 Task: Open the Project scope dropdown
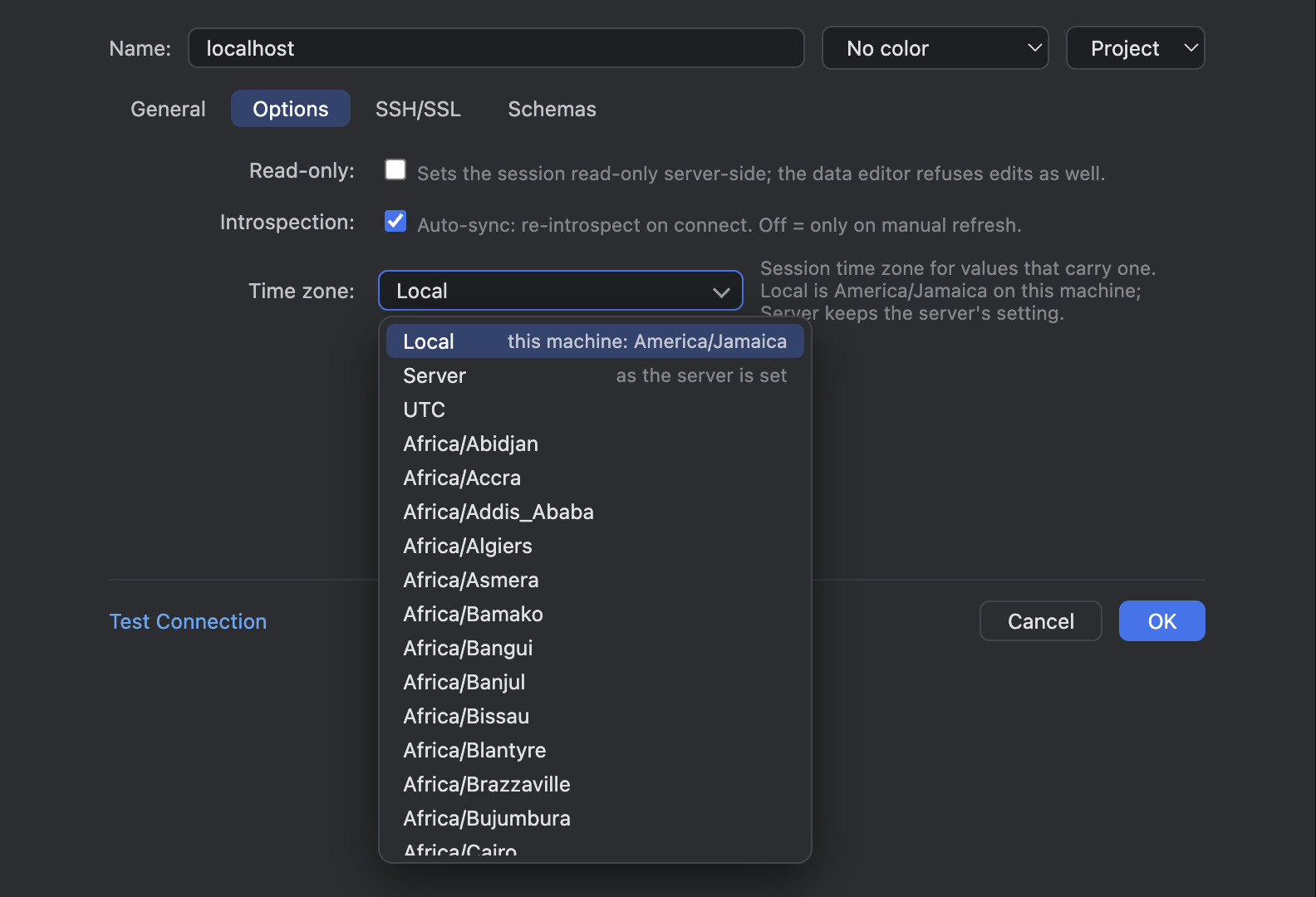point(1135,48)
